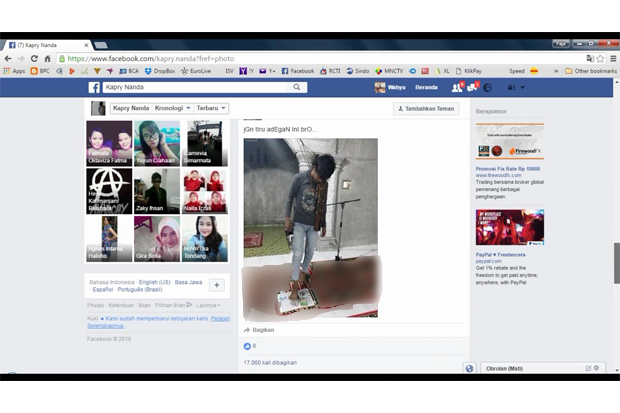Click the Facebook search input field

coord(197,87)
